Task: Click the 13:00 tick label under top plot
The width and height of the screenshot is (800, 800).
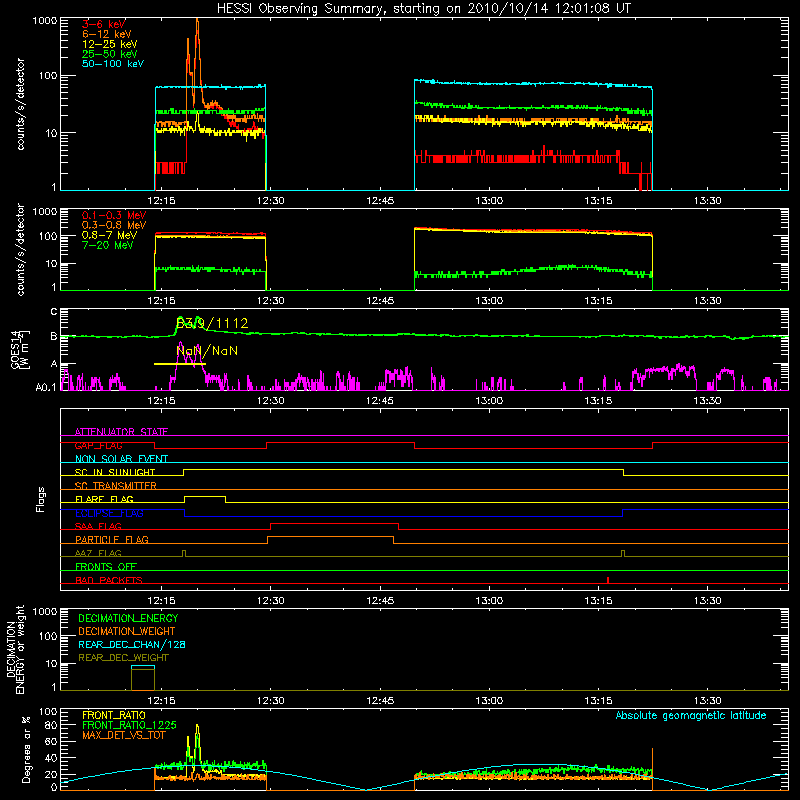Action: click(489, 201)
